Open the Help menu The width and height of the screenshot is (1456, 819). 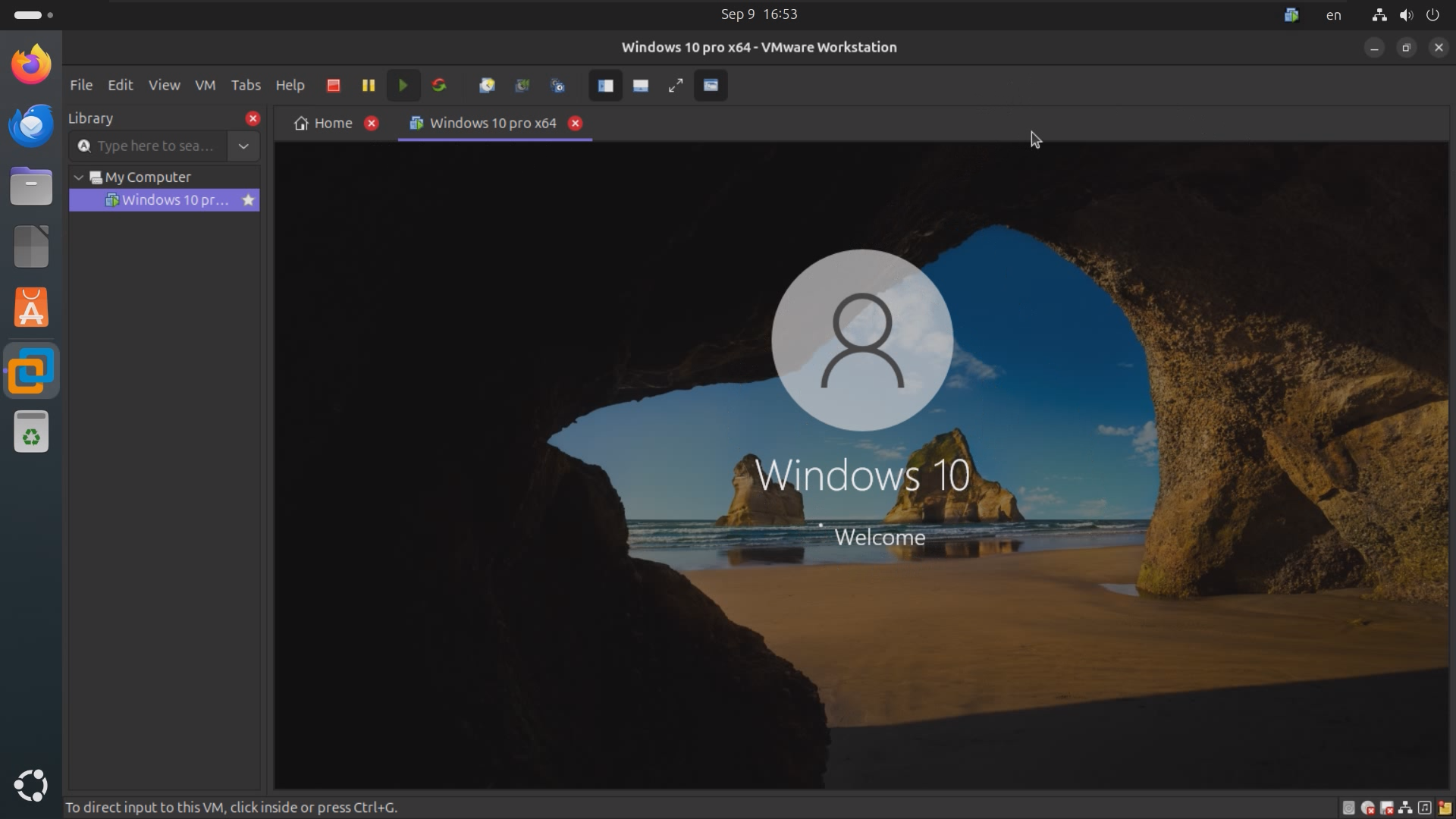(290, 85)
